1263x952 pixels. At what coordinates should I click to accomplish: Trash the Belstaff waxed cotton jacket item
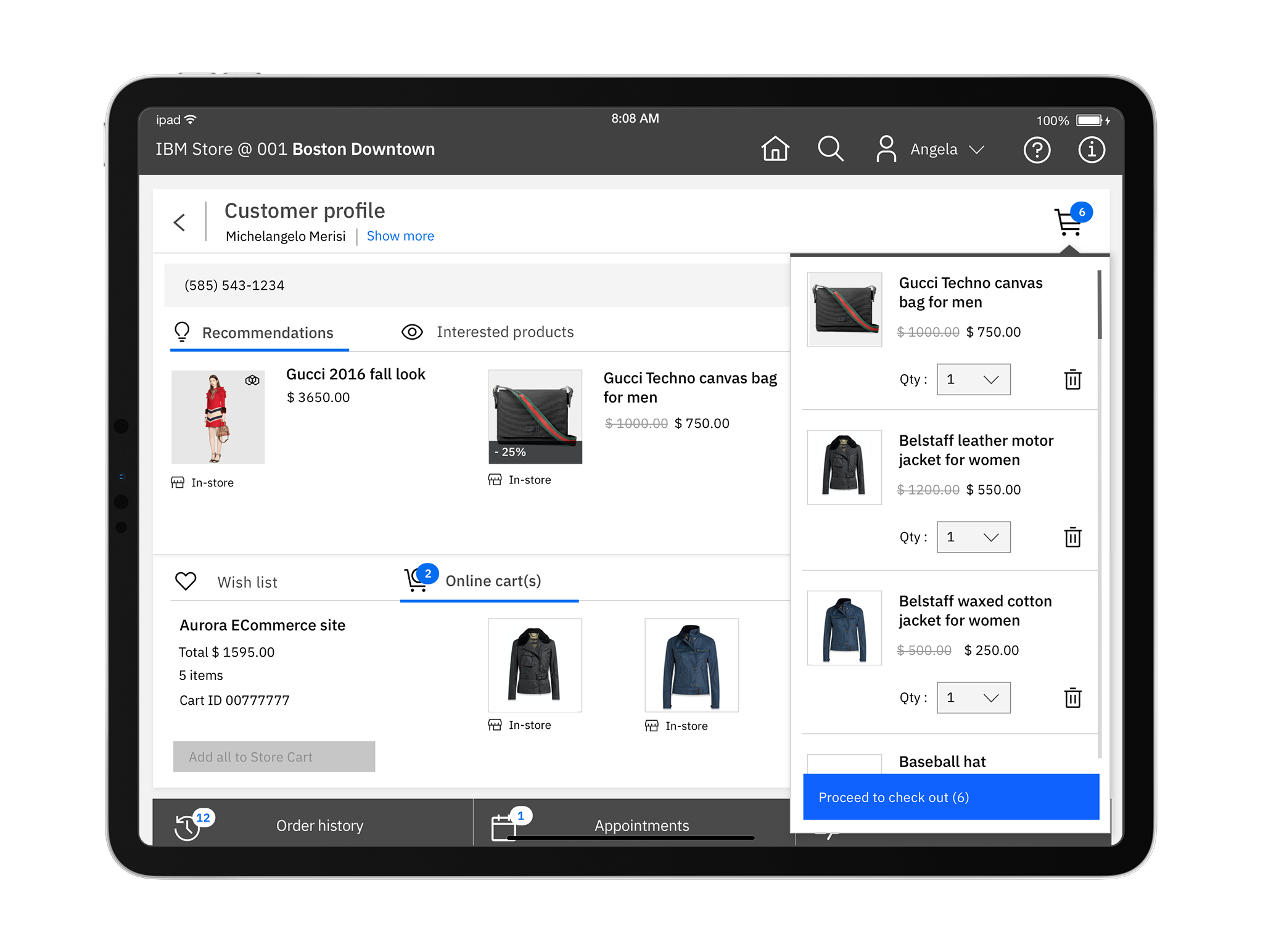pos(1072,698)
